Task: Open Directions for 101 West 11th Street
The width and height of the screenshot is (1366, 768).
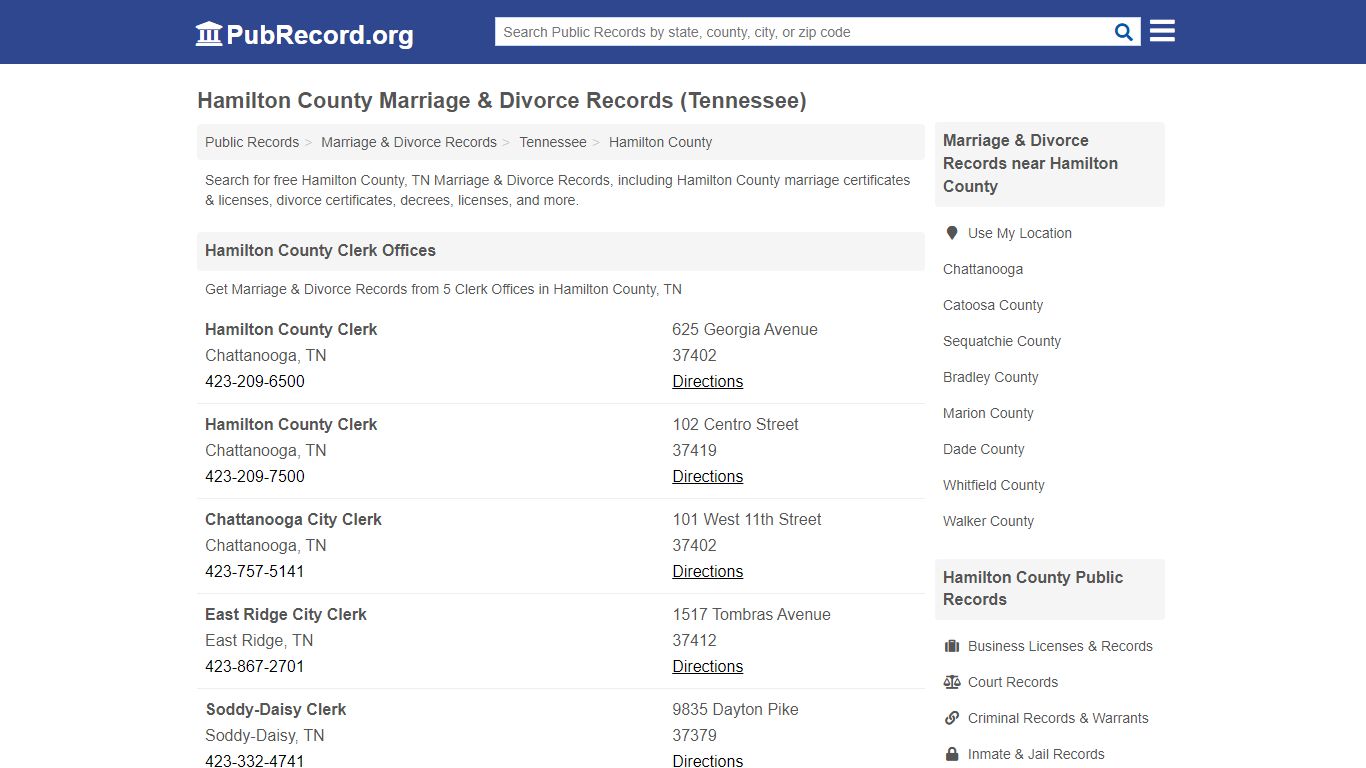Action: (708, 571)
